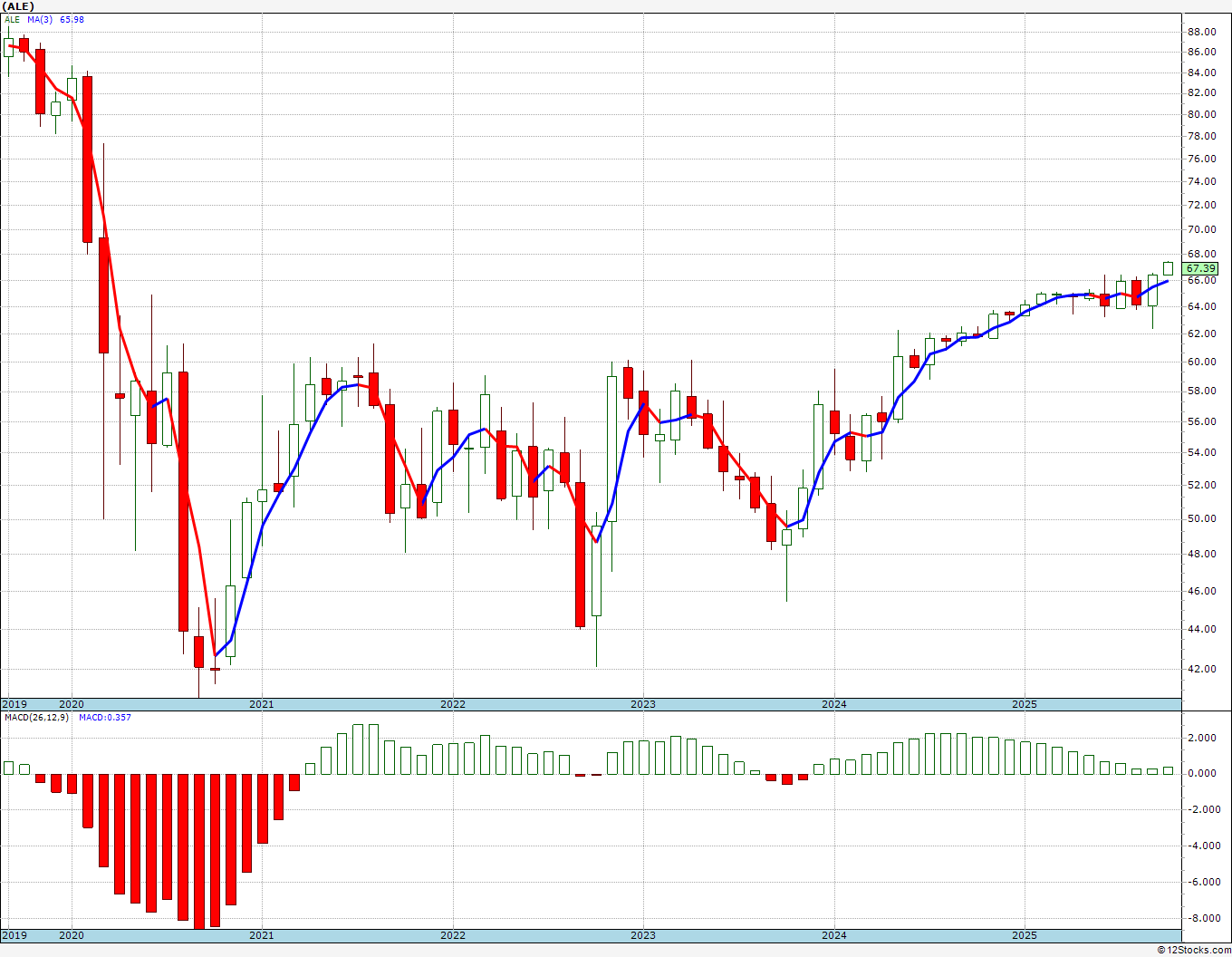Select 2021 on the MACD panel time axis
The image size is (1232, 957).
coord(261,935)
